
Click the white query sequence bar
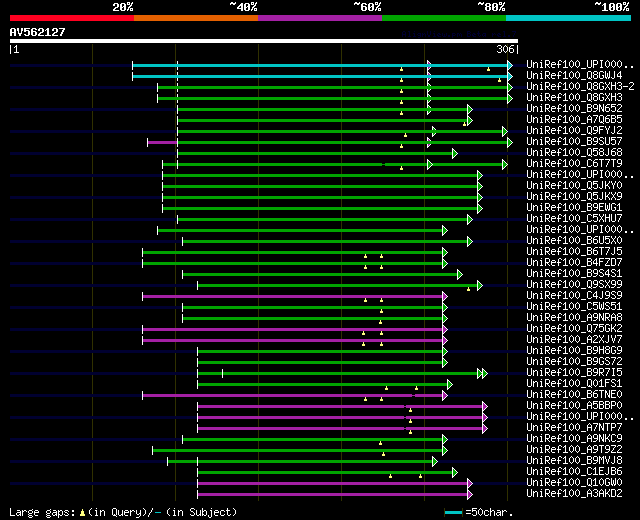(x=264, y=41)
